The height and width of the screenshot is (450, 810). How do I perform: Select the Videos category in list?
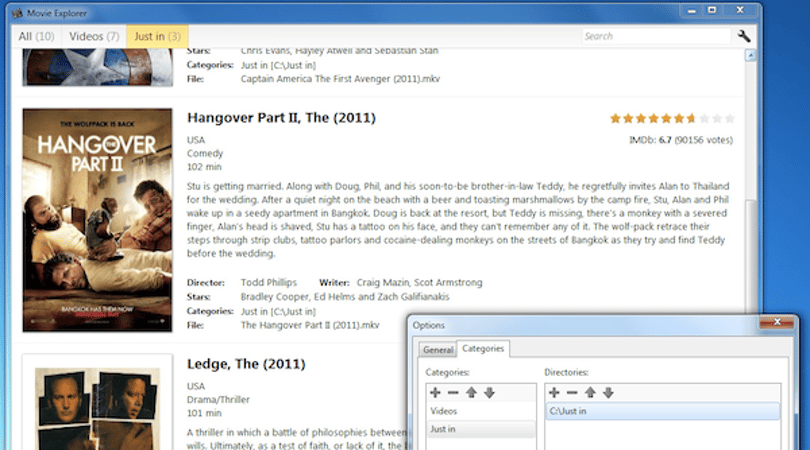[480, 411]
